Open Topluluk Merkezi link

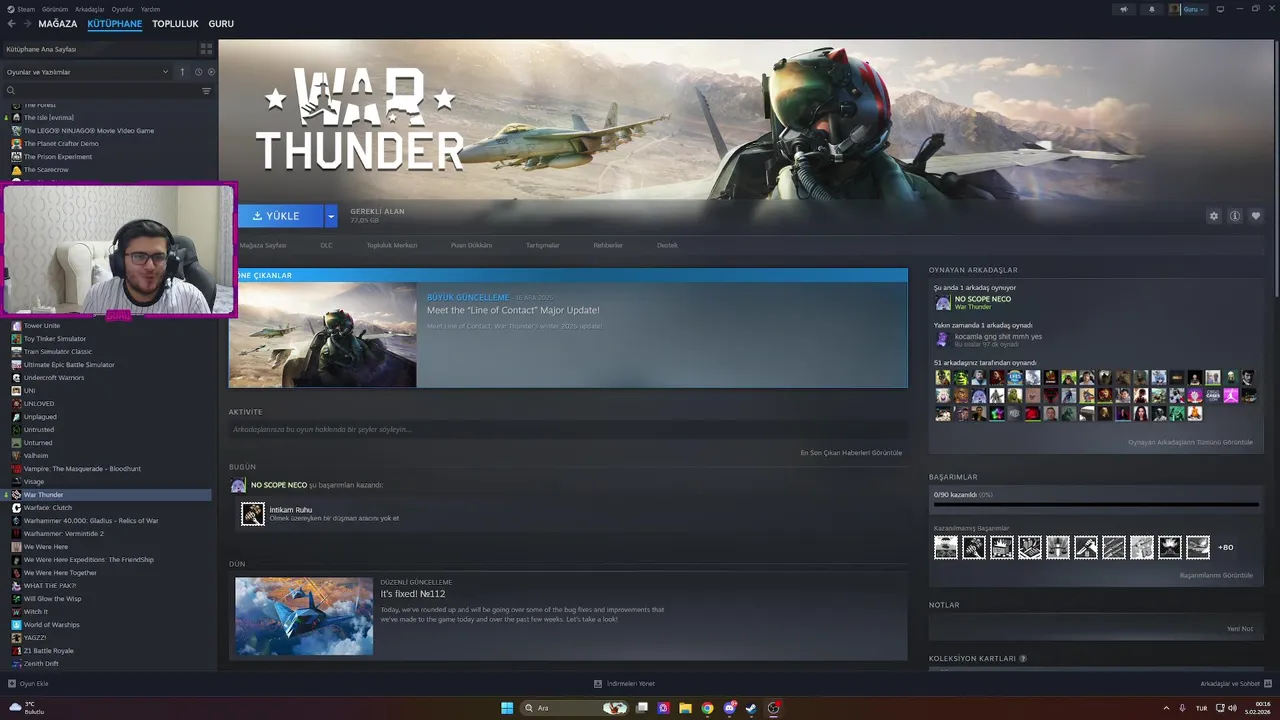tap(392, 245)
